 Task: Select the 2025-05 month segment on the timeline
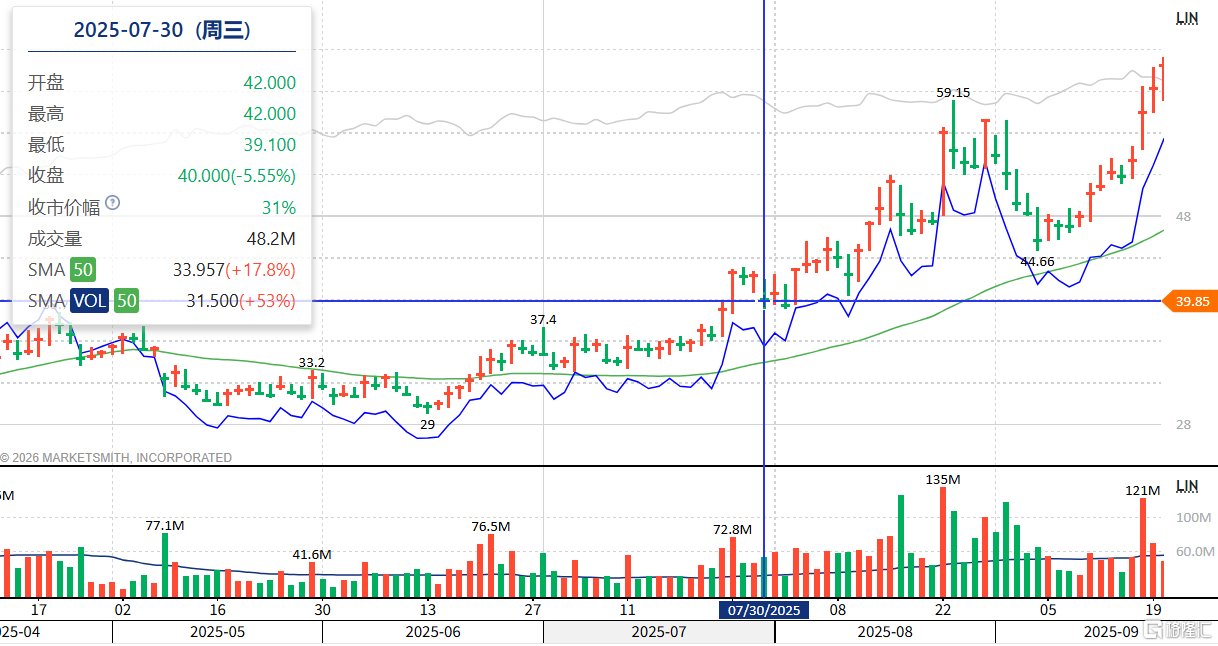(217, 632)
